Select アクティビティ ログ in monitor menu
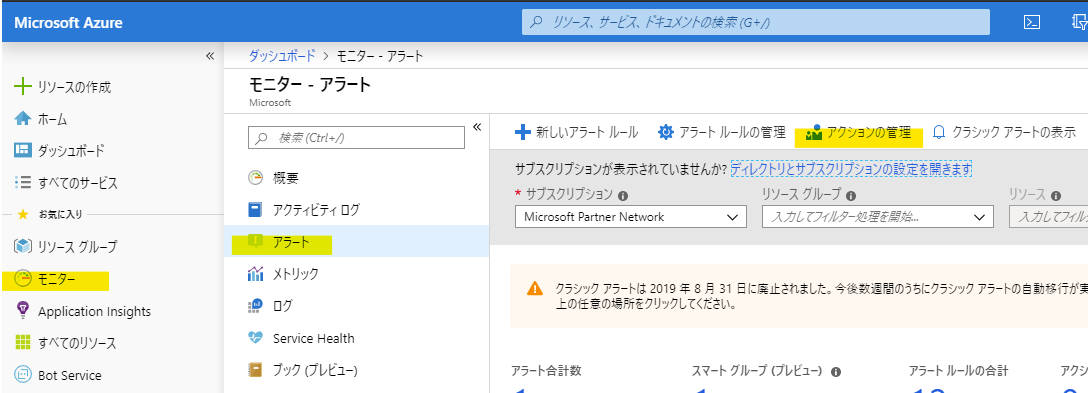1088x393 pixels. tap(316, 210)
